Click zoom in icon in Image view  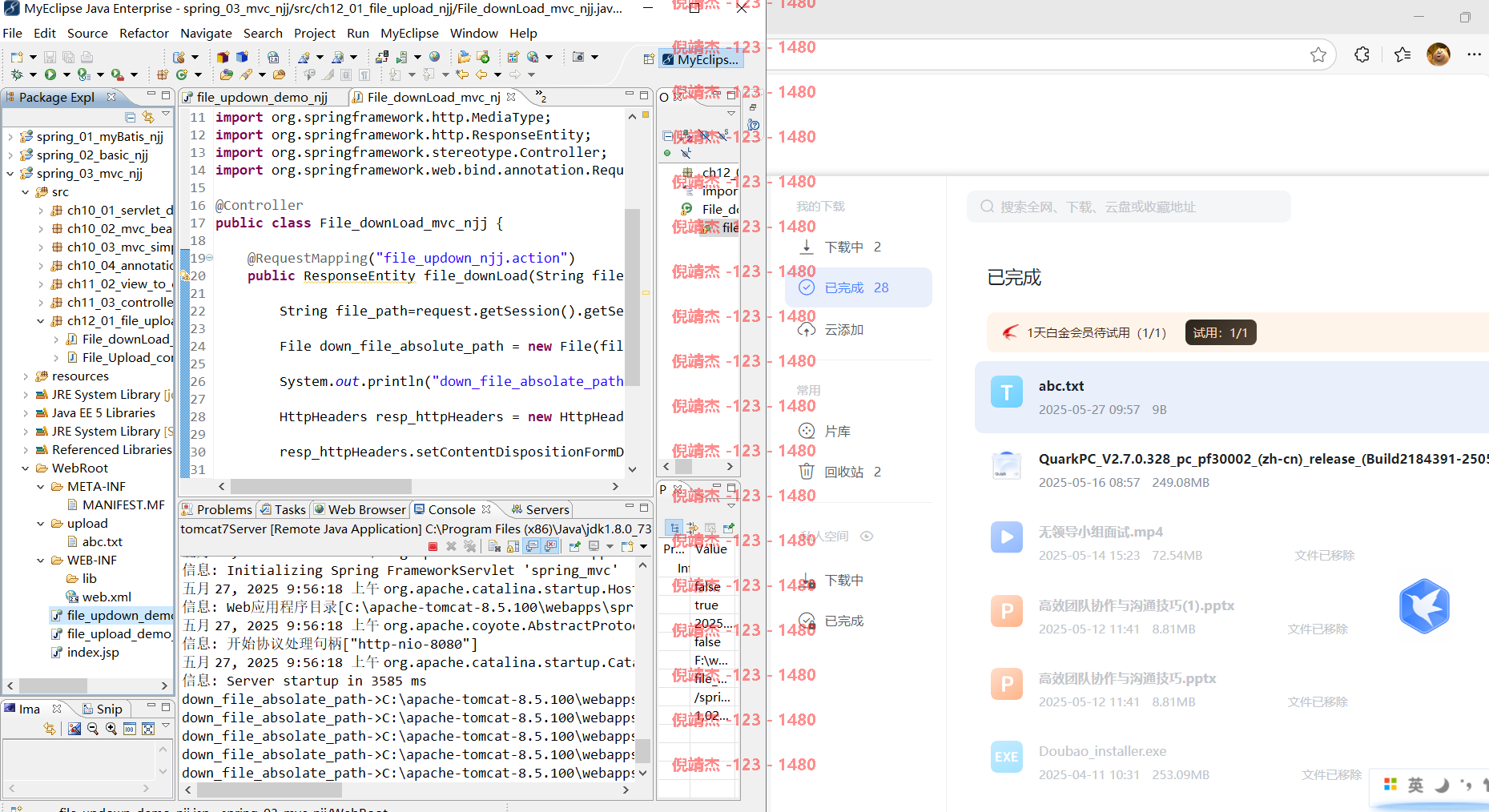point(111,728)
